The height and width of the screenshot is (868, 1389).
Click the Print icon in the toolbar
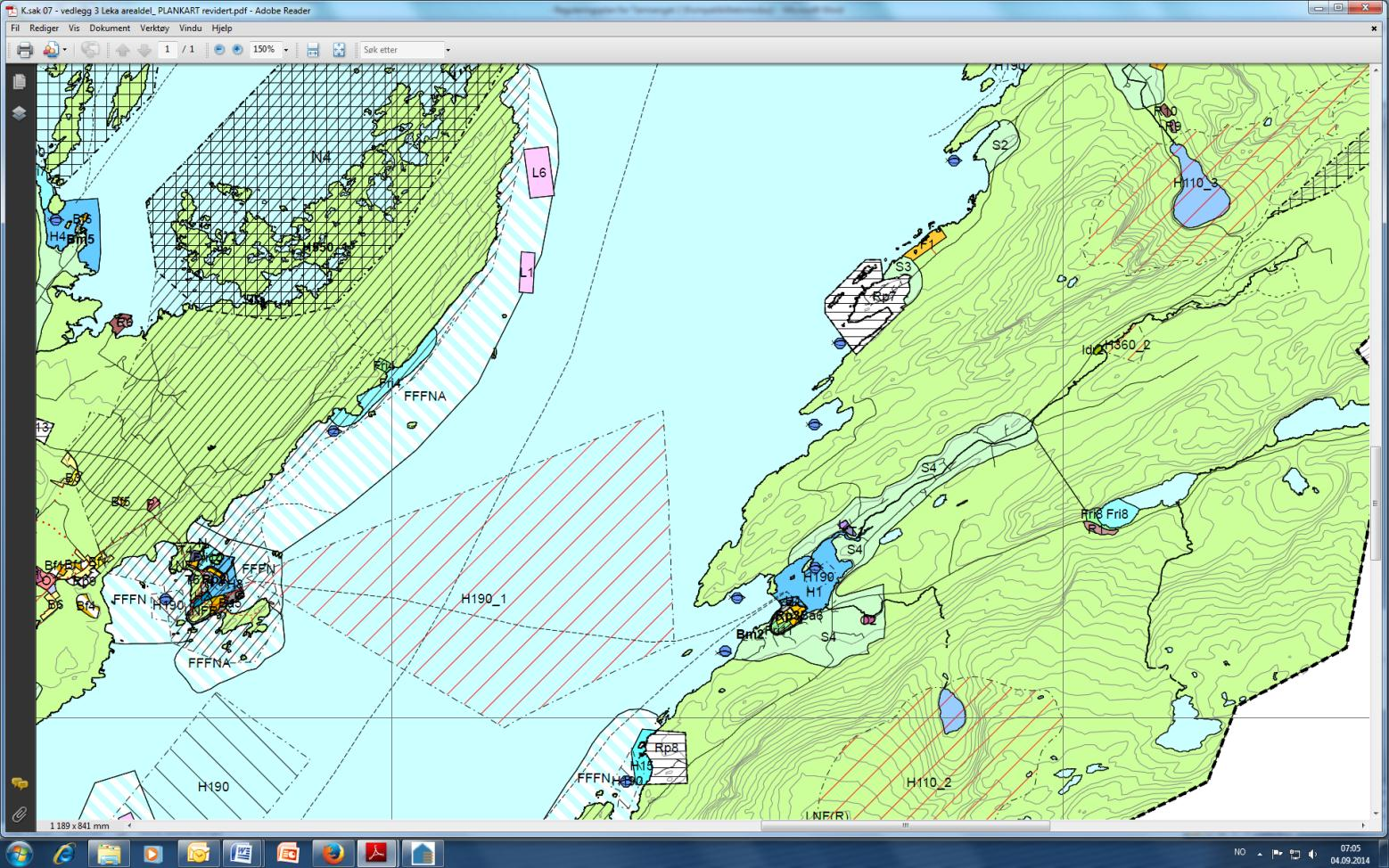click(x=25, y=50)
